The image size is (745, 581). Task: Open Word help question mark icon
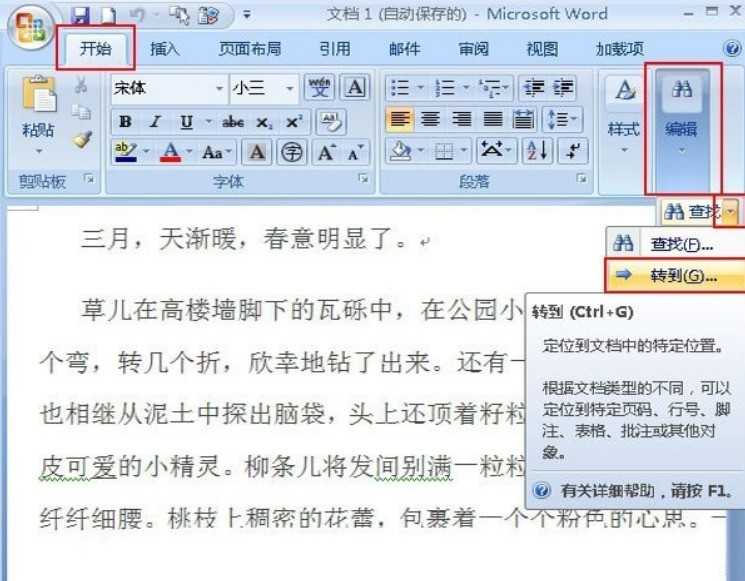click(x=732, y=48)
